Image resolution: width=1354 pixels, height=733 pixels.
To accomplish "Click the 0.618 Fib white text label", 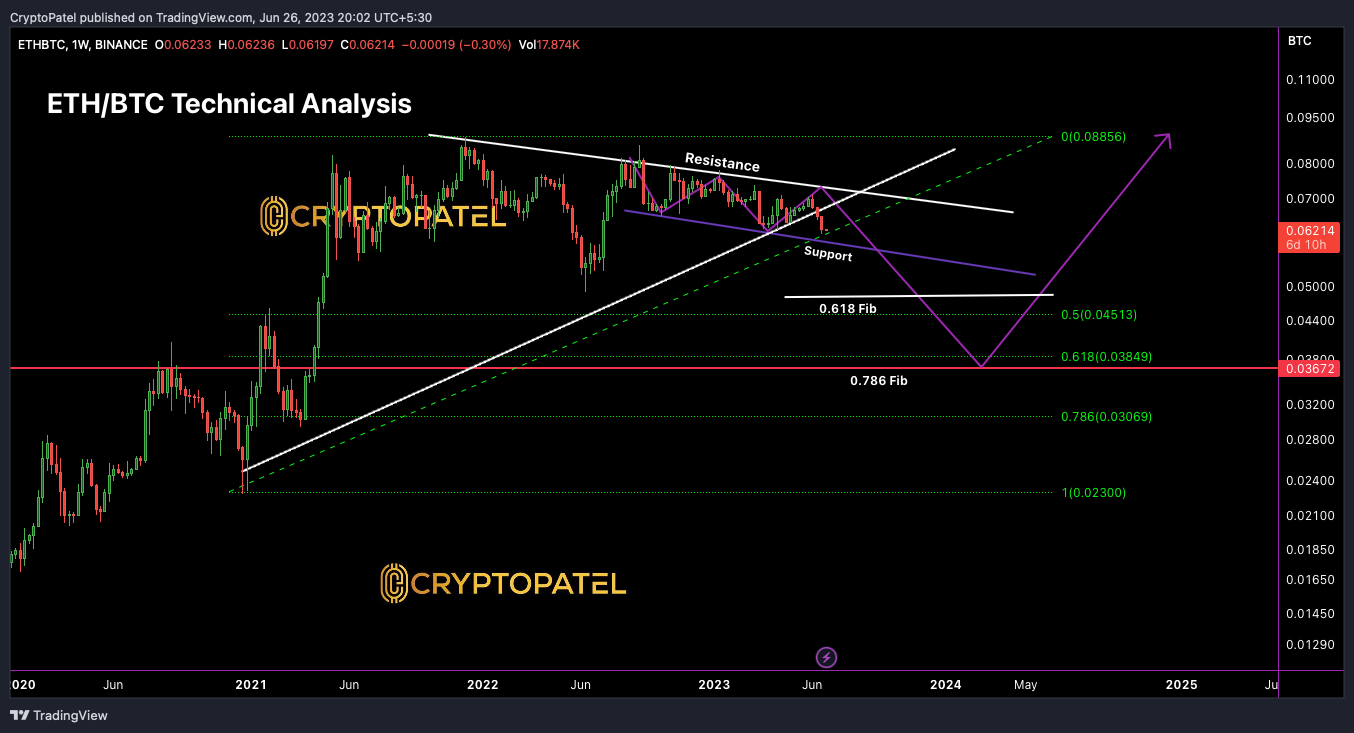I will (x=848, y=309).
